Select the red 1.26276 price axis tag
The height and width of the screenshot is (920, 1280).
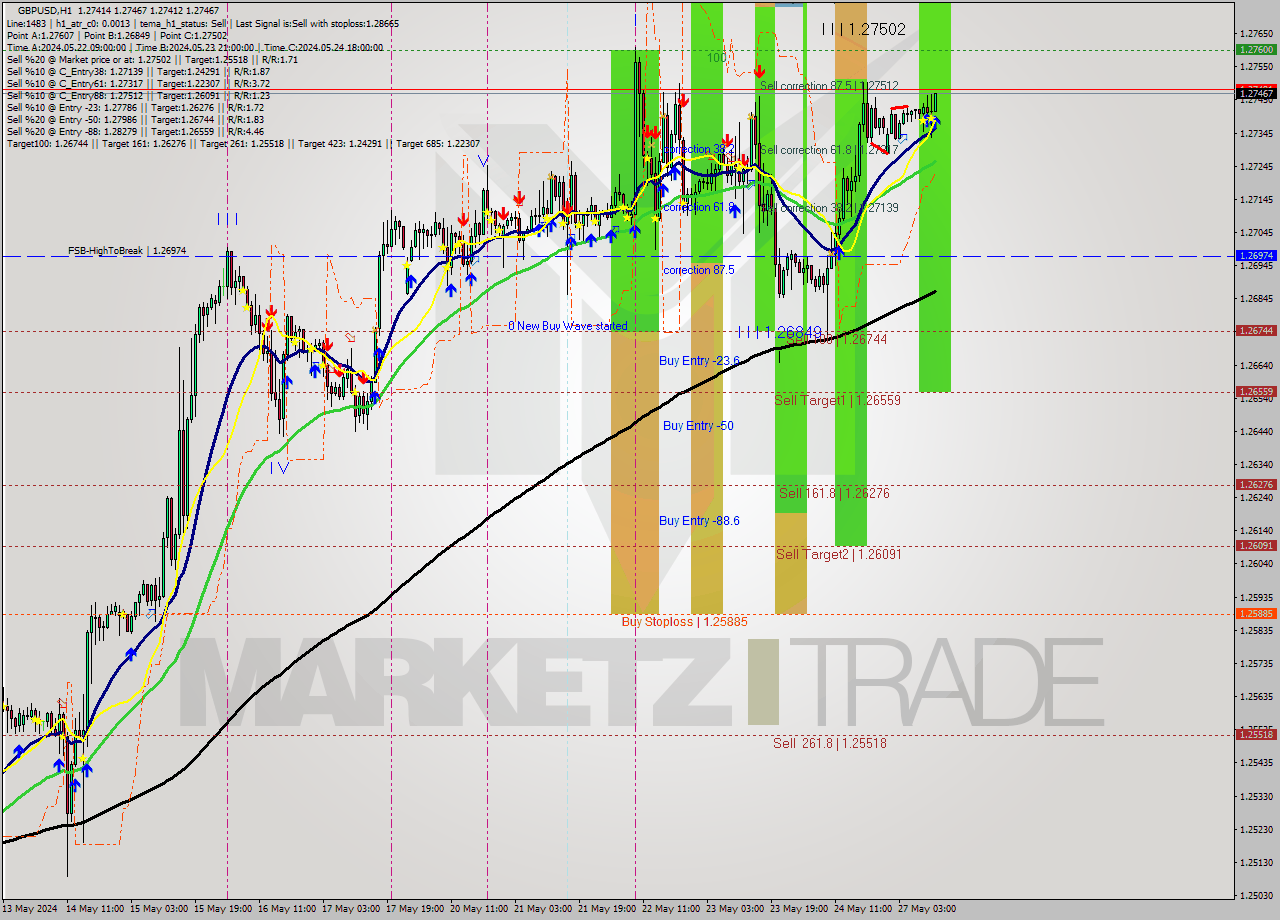(x=1256, y=485)
